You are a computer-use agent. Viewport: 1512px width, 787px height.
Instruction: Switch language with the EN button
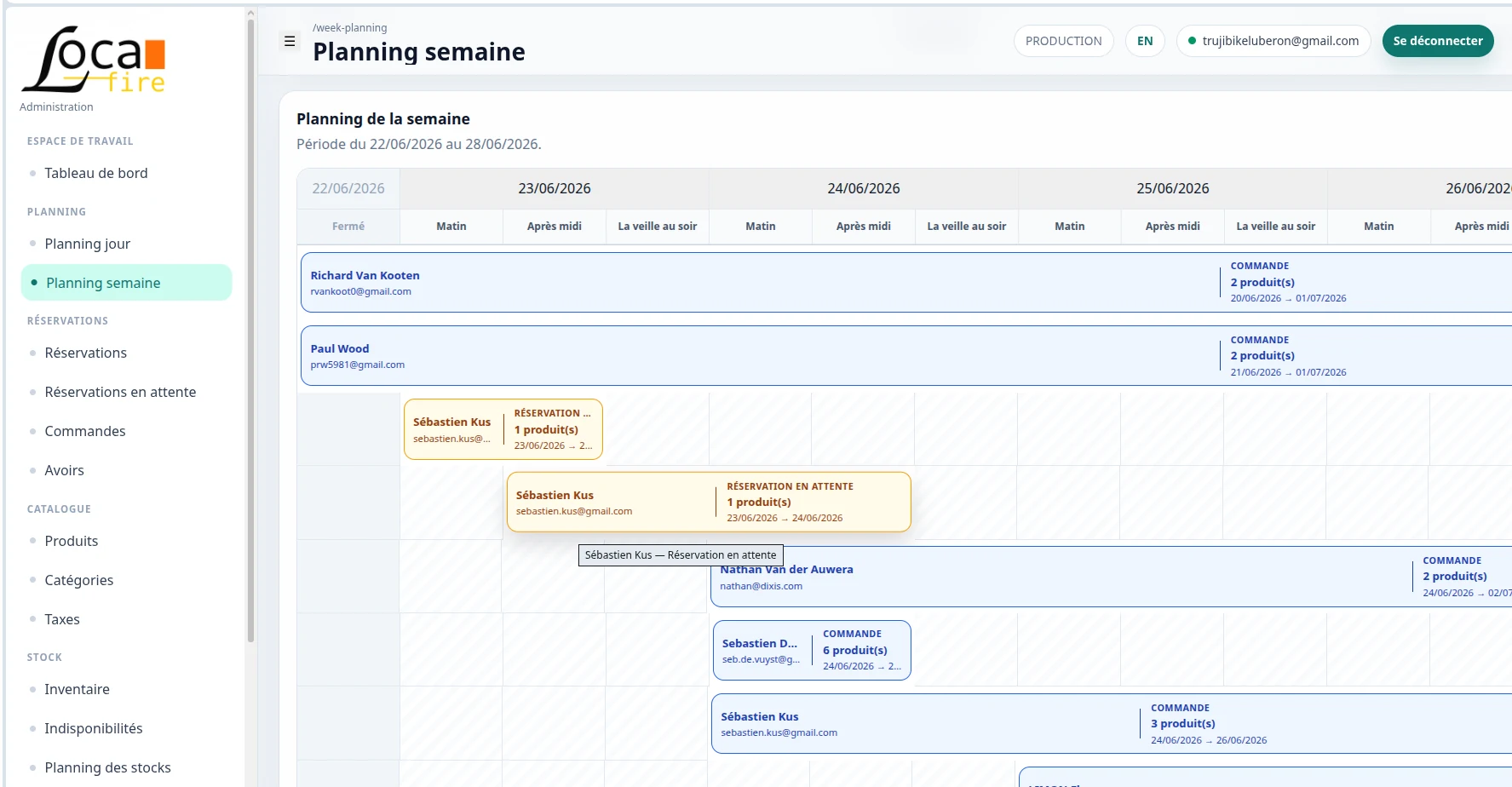pyautogui.click(x=1145, y=41)
